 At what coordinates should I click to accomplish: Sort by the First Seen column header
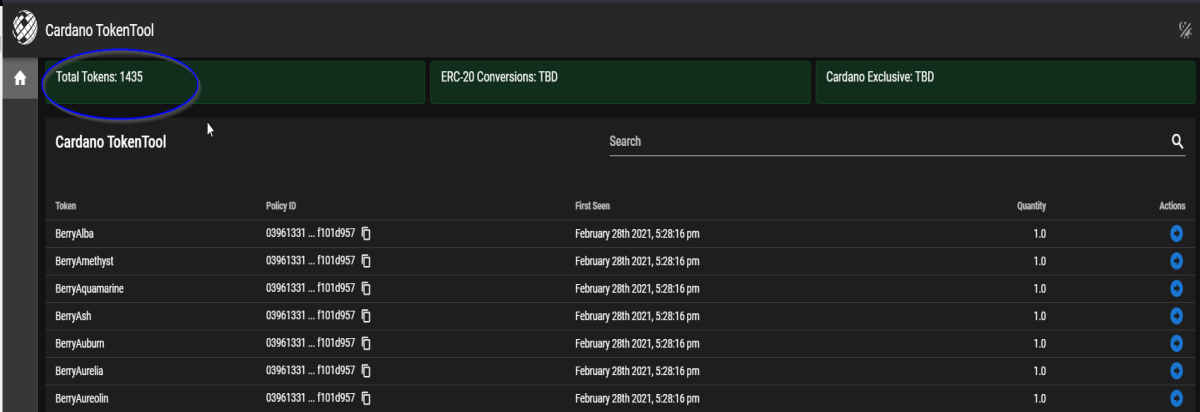pos(594,206)
